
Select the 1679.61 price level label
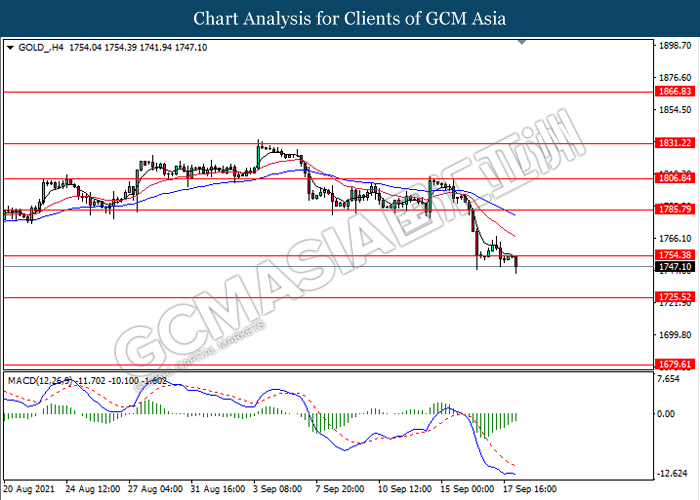(675, 364)
